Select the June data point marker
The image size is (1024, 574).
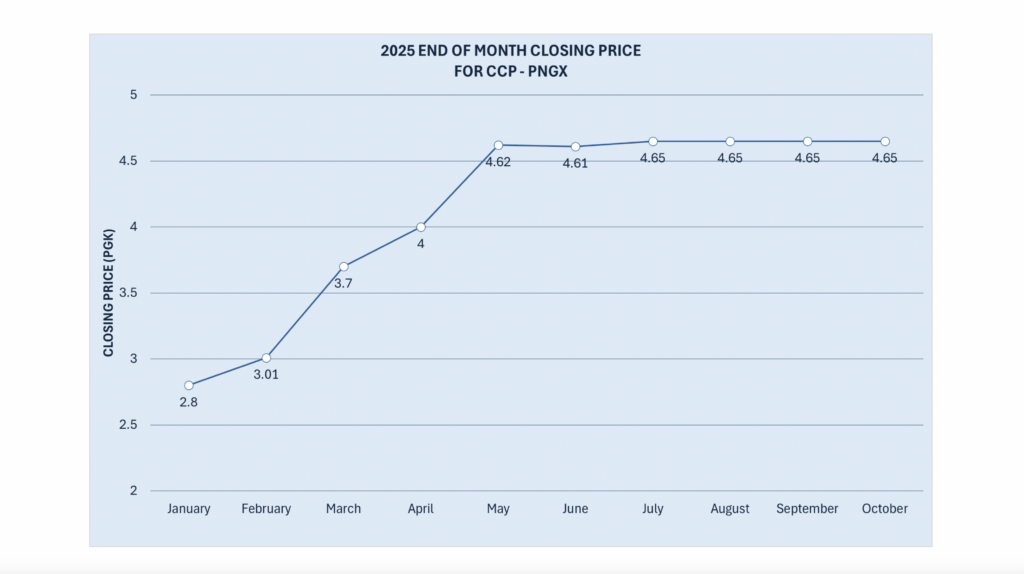(575, 146)
